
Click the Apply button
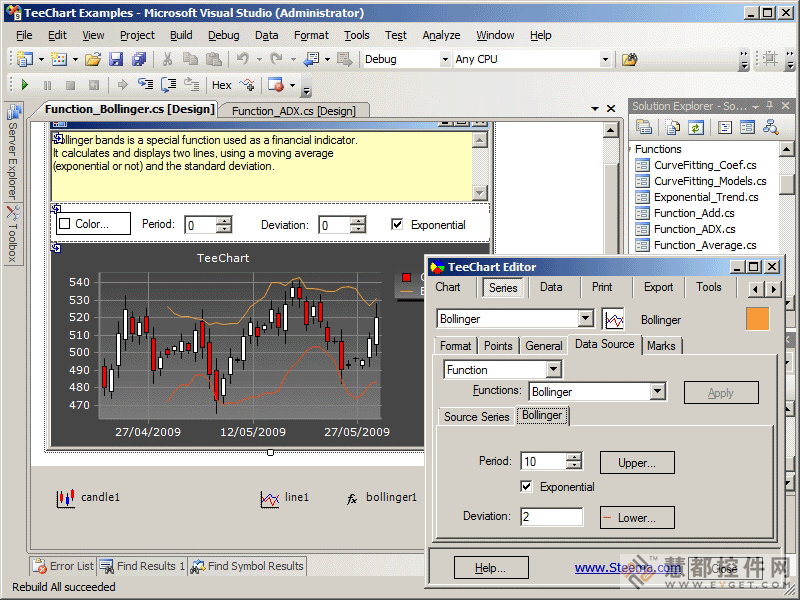pyautogui.click(x=721, y=393)
